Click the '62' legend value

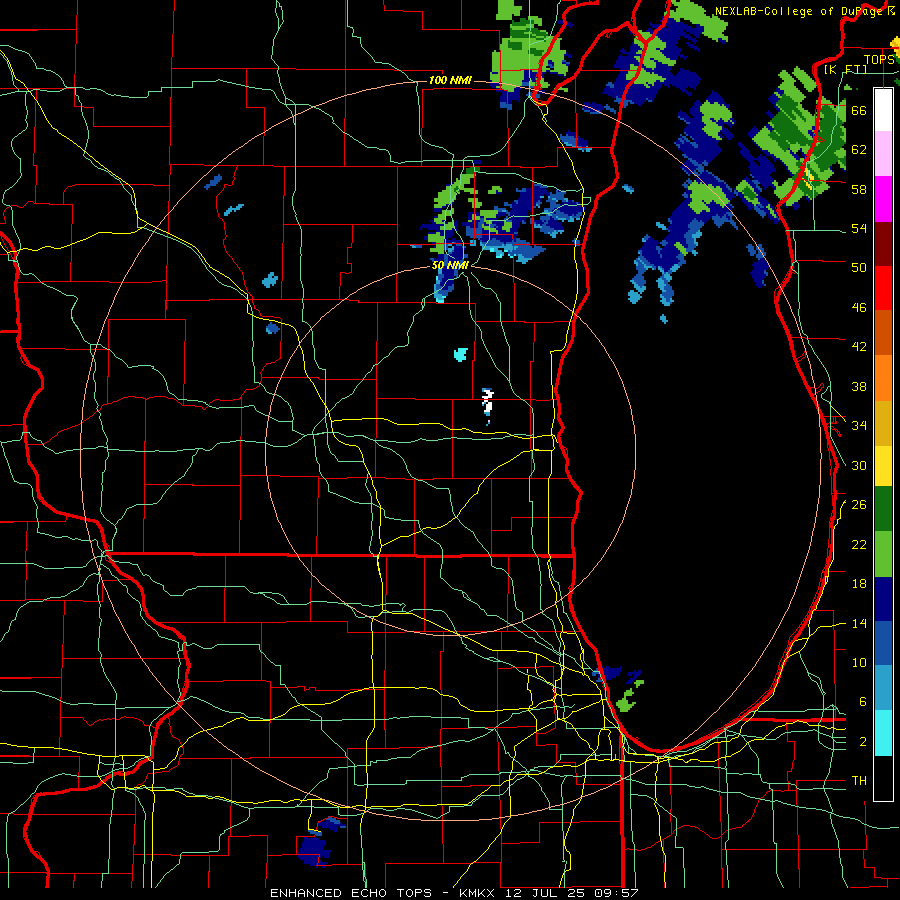click(x=859, y=150)
